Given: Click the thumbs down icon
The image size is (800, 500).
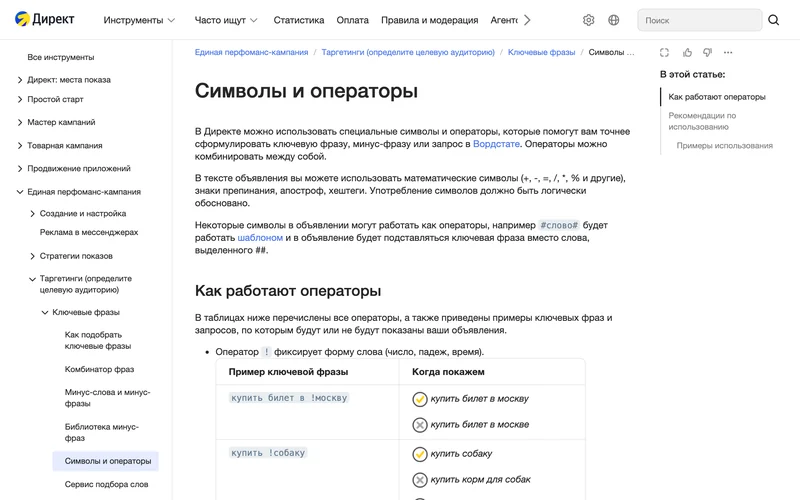Looking at the screenshot, I should (x=707, y=53).
